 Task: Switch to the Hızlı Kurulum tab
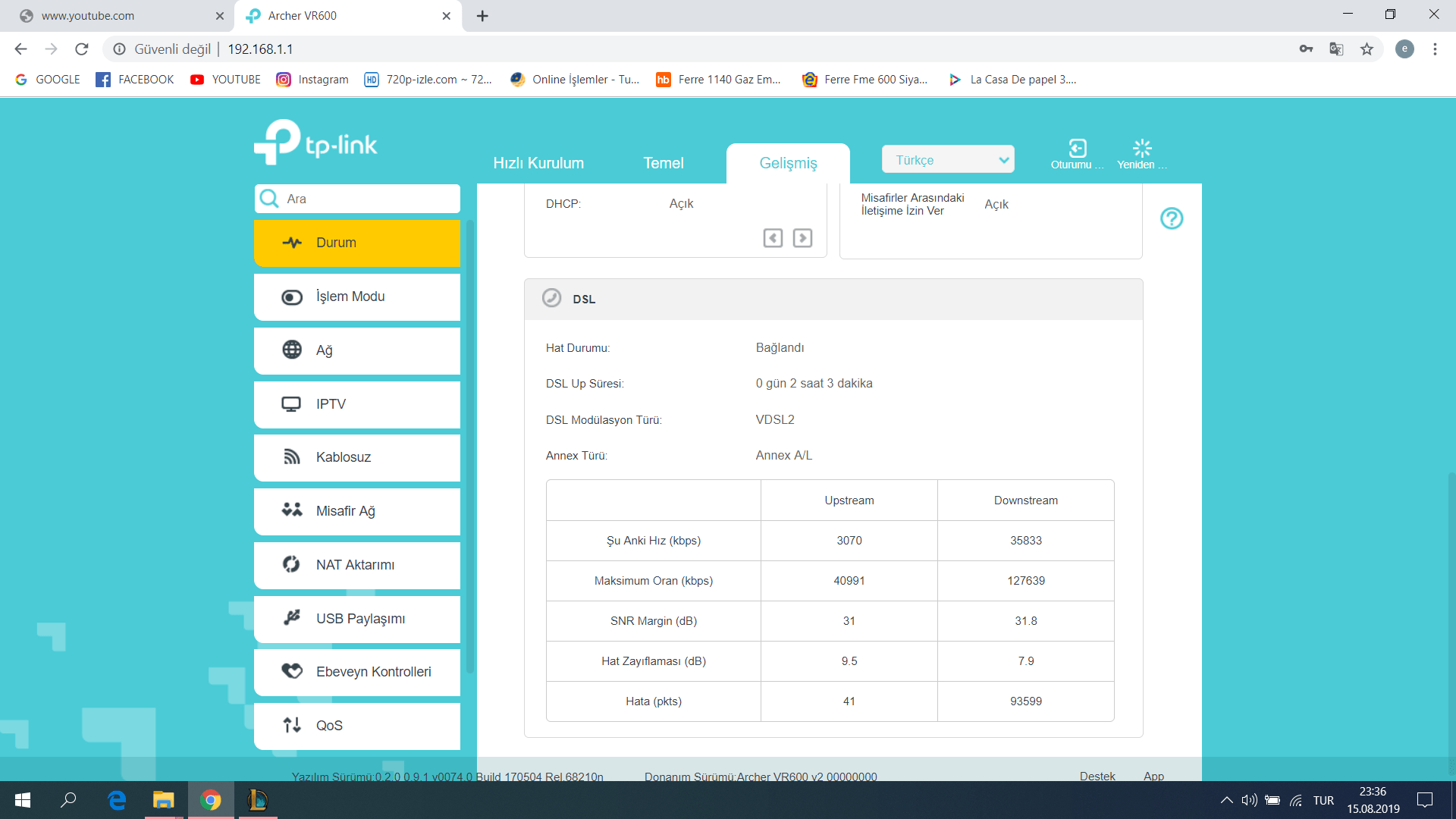point(538,163)
